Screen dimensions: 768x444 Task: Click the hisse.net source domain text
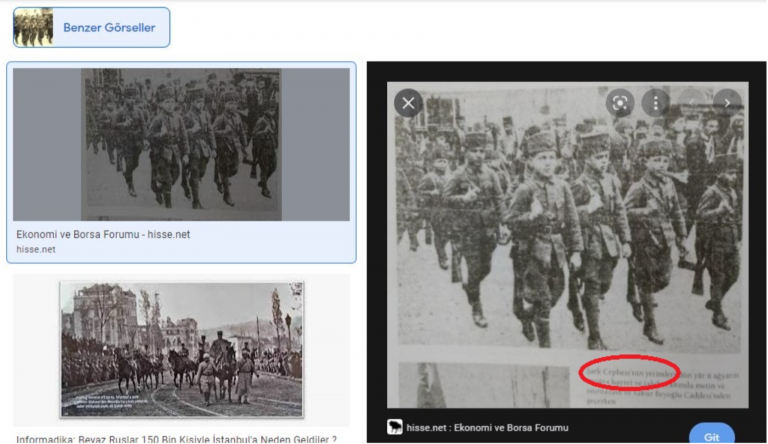pos(36,249)
